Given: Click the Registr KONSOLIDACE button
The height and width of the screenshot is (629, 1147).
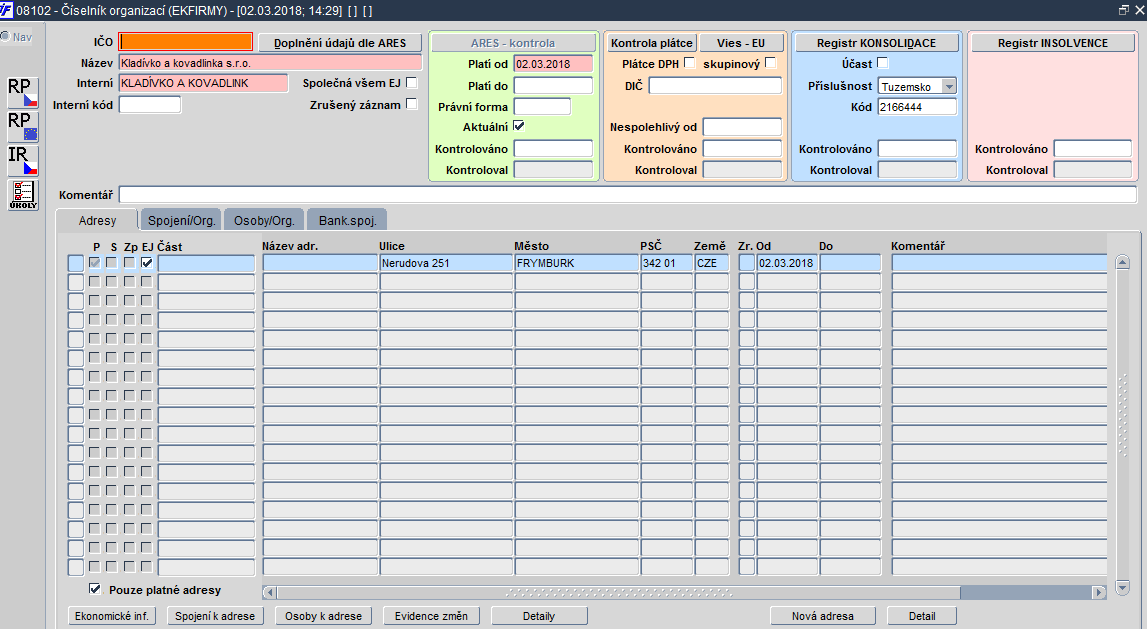Looking at the screenshot, I should (876, 42).
